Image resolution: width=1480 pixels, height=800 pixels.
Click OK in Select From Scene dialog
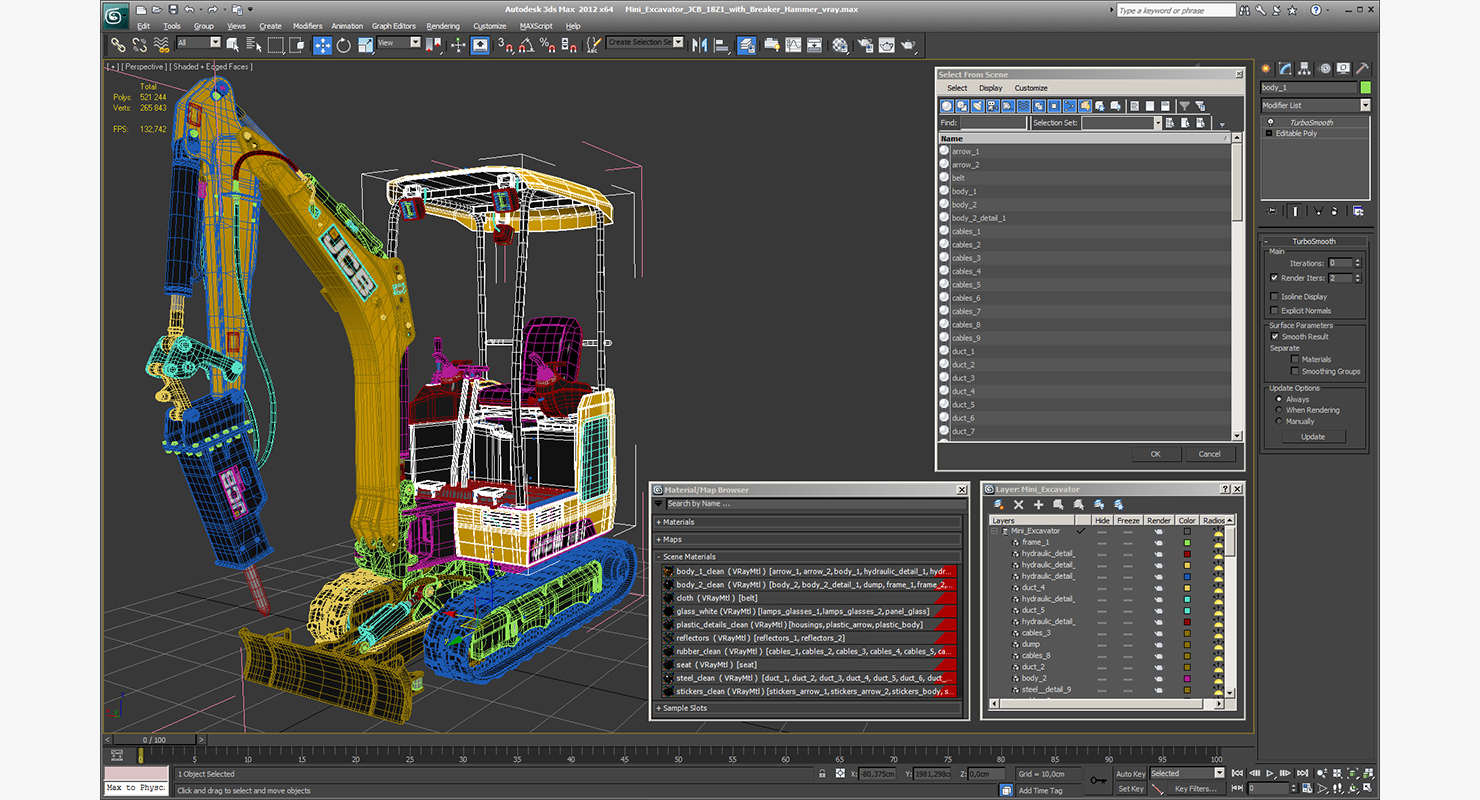click(1155, 454)
